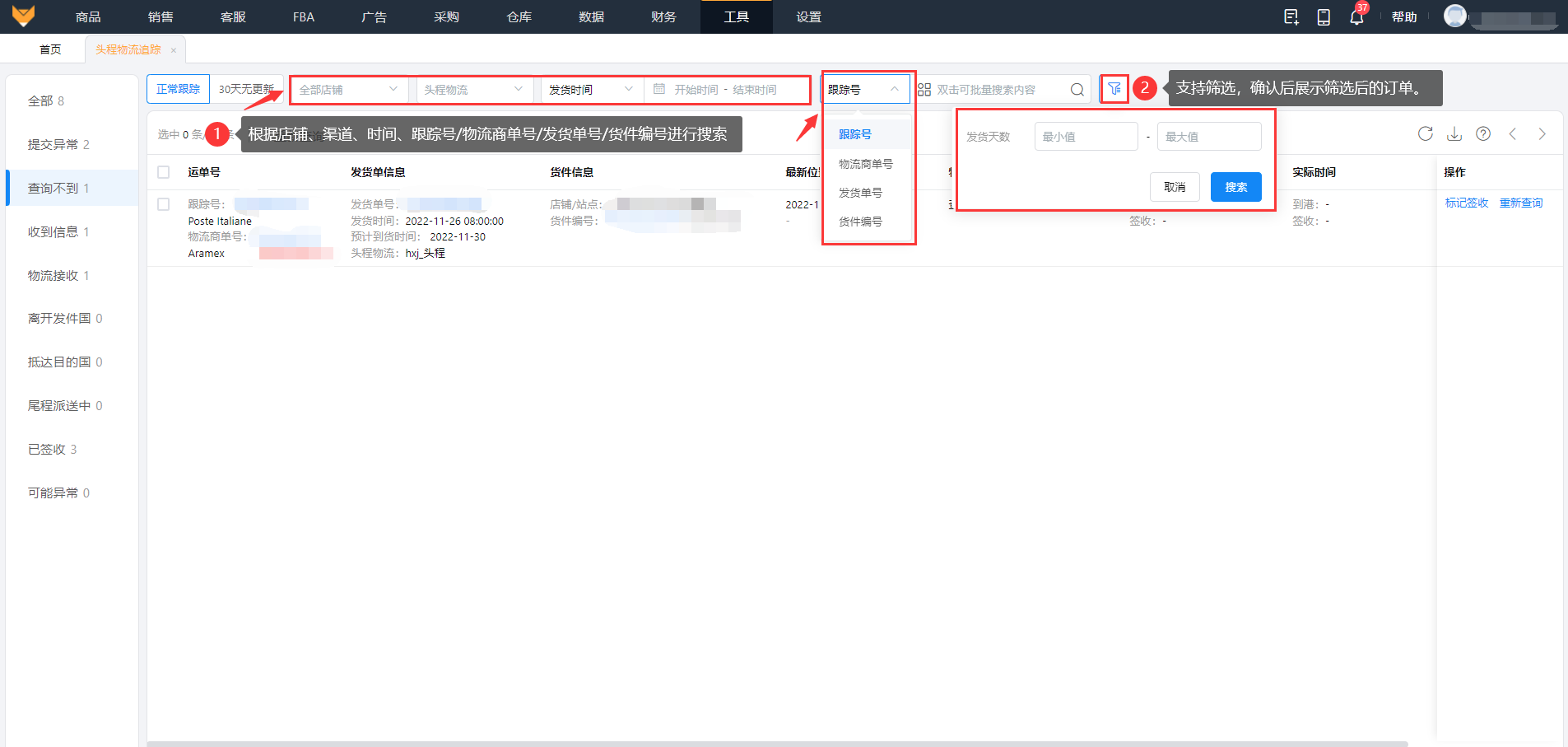1568x747 pixels.
Task: Open the 全部店铺 dropdown
Action: click(x=348, y=89)
